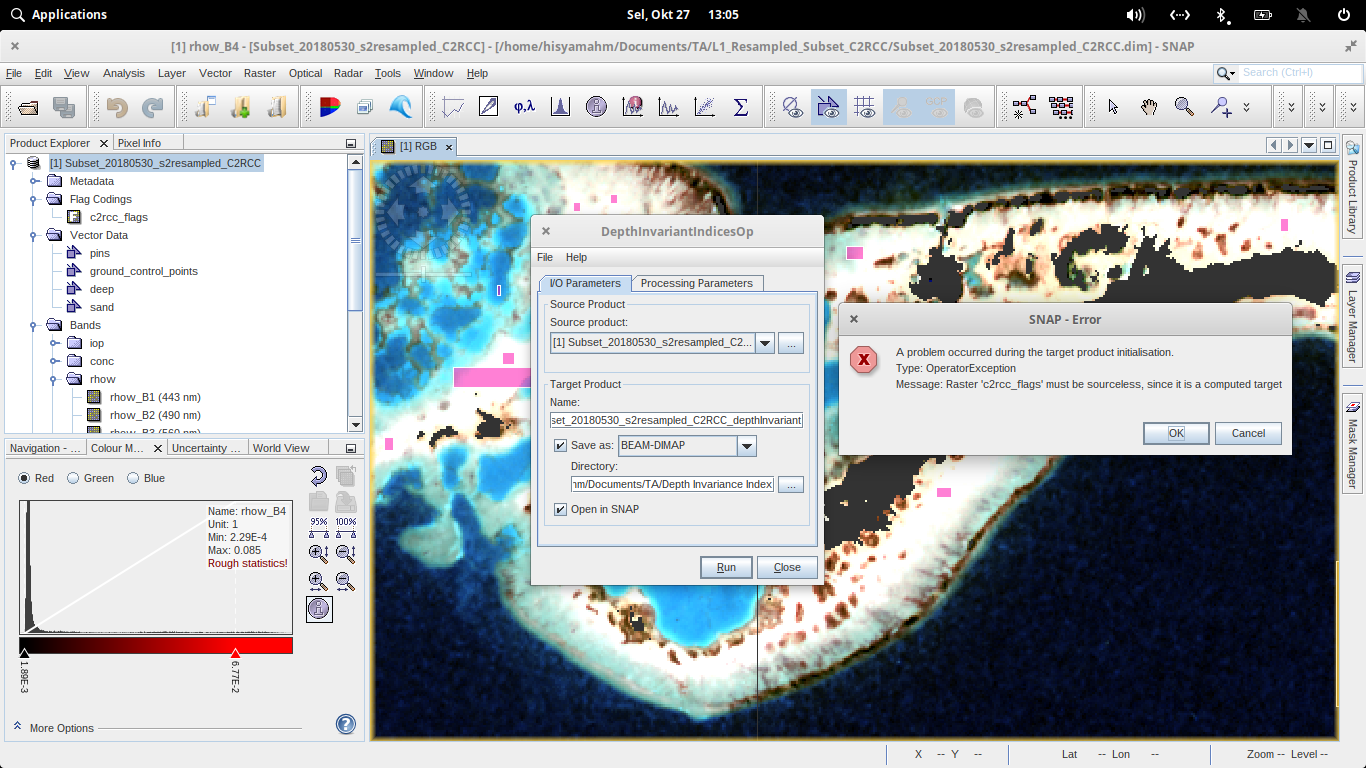Click the zoom-in vertical histogram icon
The image size is (1366, 768).
(x=319, y=553)
